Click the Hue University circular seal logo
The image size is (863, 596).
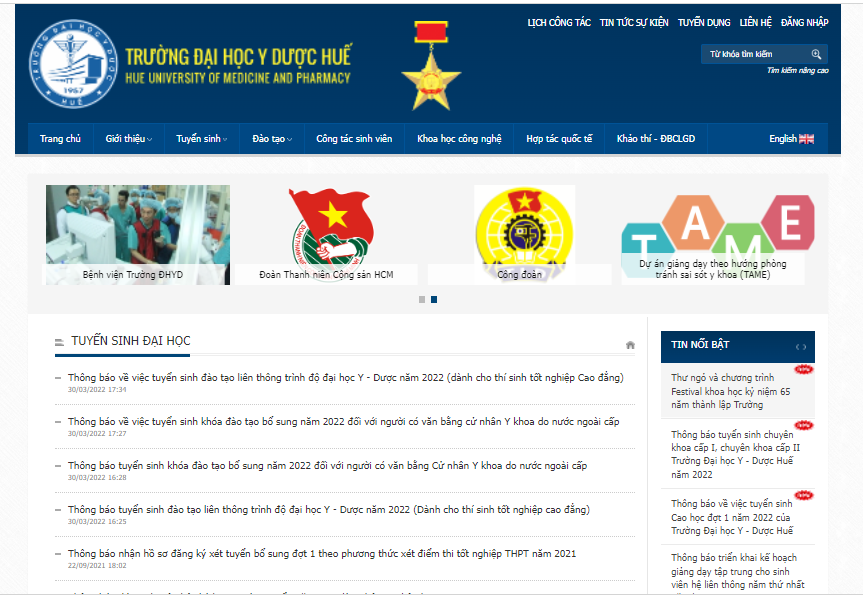pyautogui.click(x=70, y=62)
